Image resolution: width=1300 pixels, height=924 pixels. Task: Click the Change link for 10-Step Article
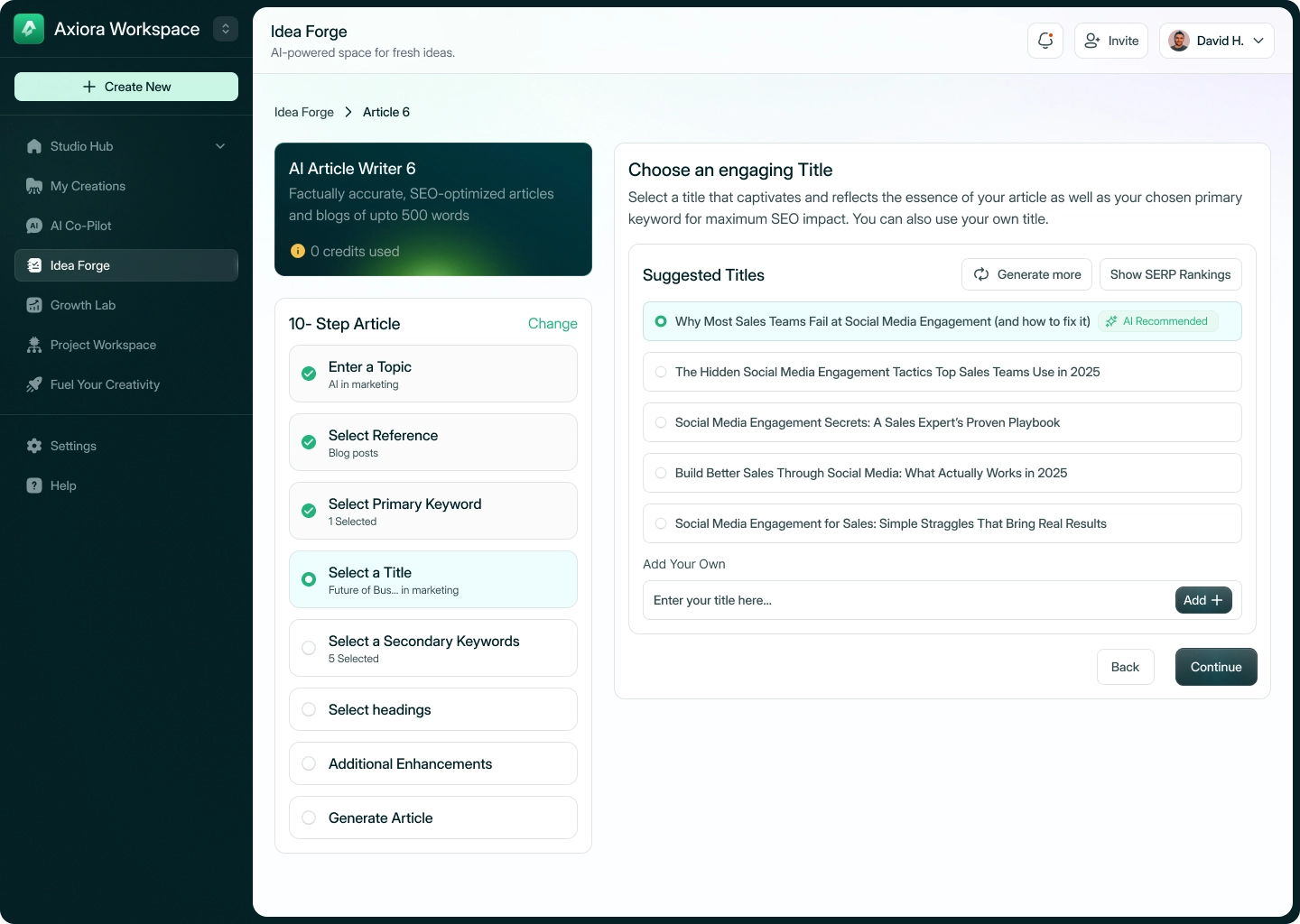coord(552,323)
